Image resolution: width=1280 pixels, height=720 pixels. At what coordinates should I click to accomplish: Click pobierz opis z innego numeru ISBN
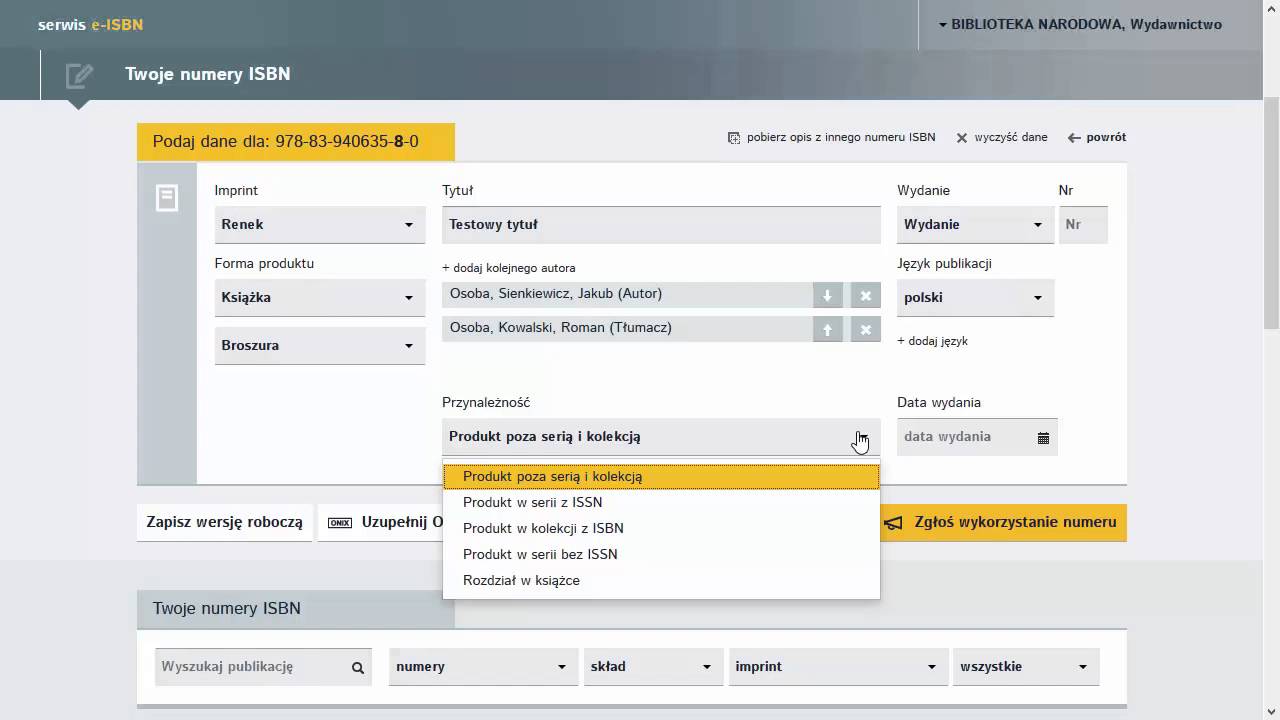point(841,138)
